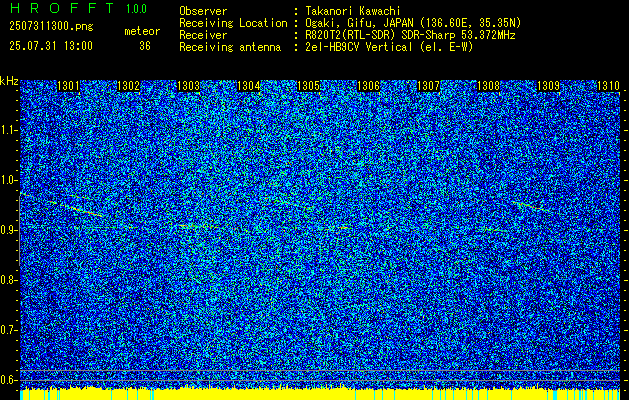Click the 1.1 frequency axis label

[x=9, y=130]
